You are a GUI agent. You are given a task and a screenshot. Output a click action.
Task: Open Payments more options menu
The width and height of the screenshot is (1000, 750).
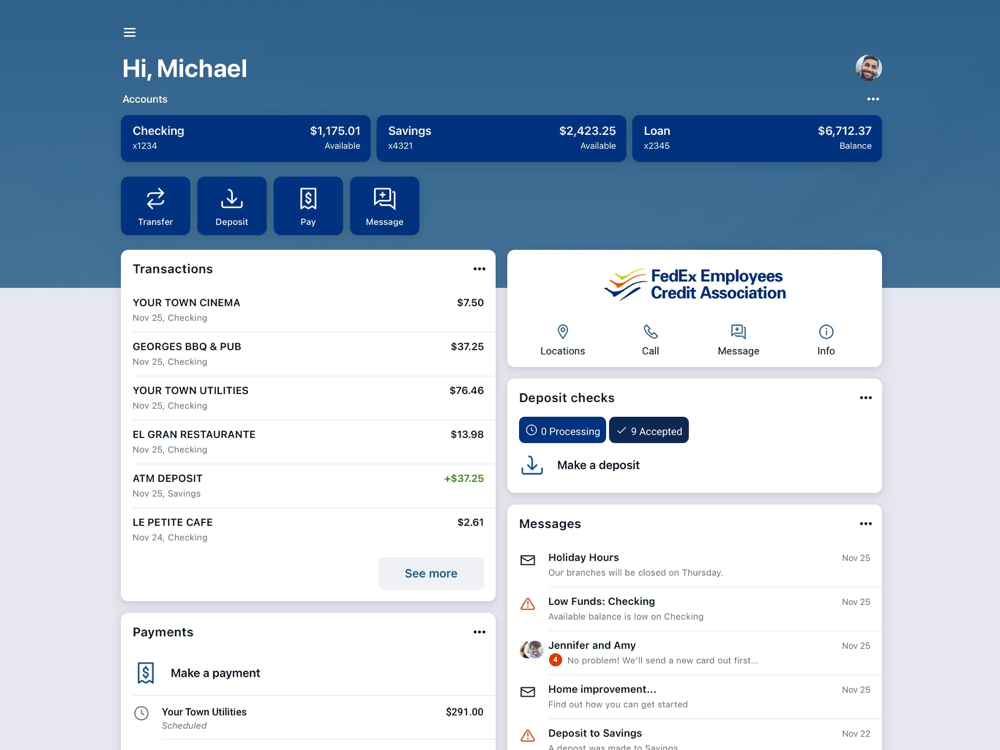point(479,632)
